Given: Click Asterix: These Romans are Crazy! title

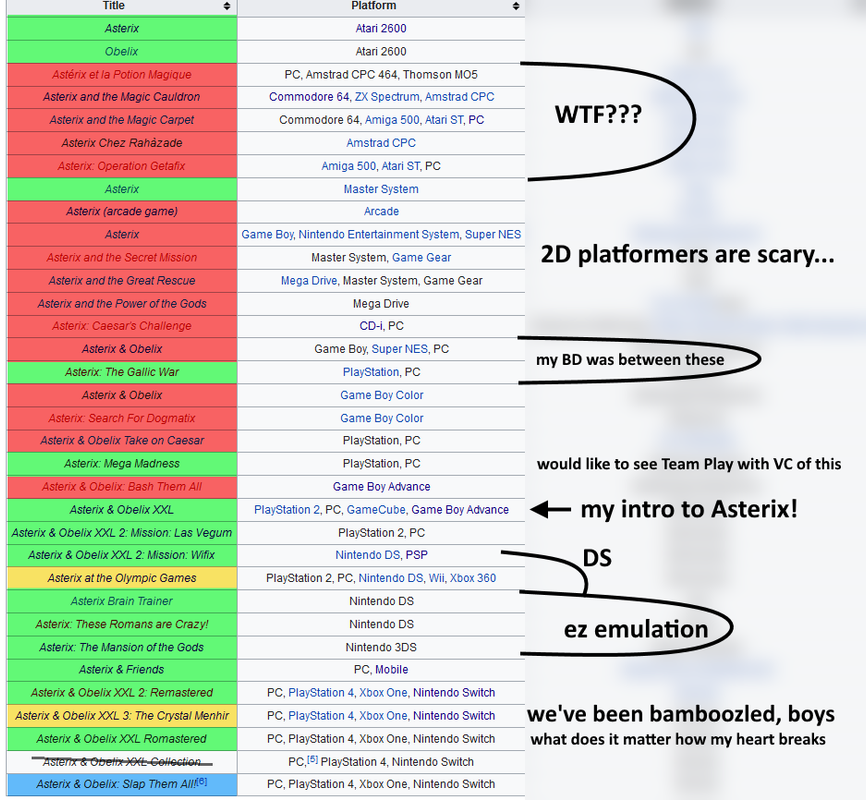Looking at the screenshot, I should click(x=122, y=624).
